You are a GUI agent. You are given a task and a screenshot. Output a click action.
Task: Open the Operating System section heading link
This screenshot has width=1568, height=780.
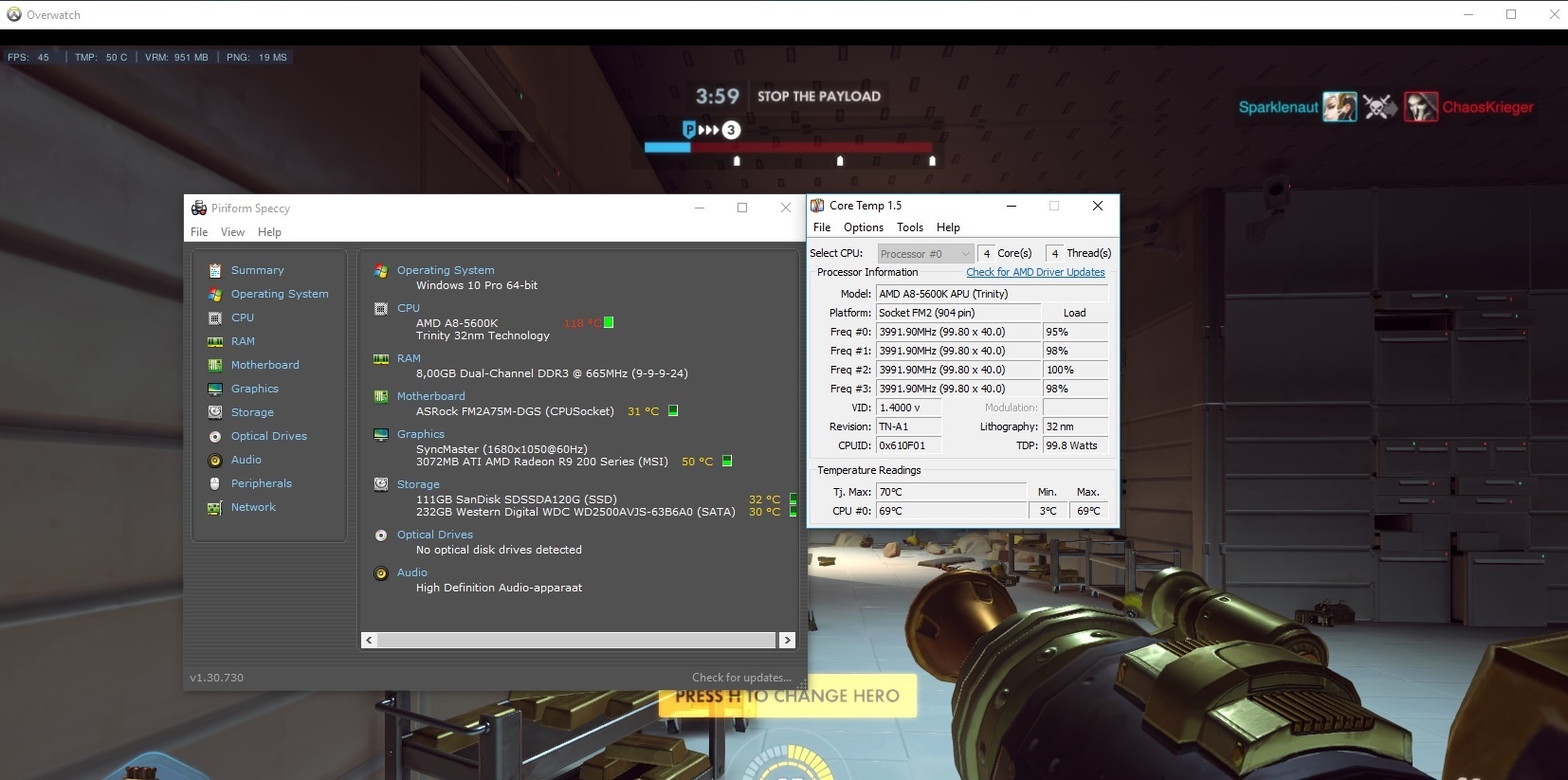pos(446,270)
